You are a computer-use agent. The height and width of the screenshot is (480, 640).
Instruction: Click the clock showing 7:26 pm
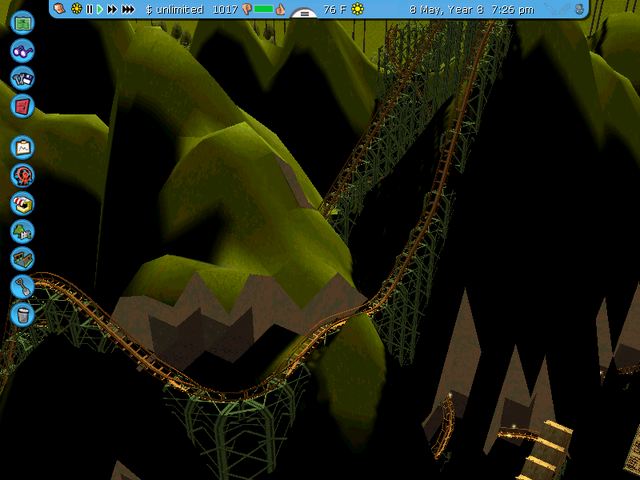click(x=513, y=9)
